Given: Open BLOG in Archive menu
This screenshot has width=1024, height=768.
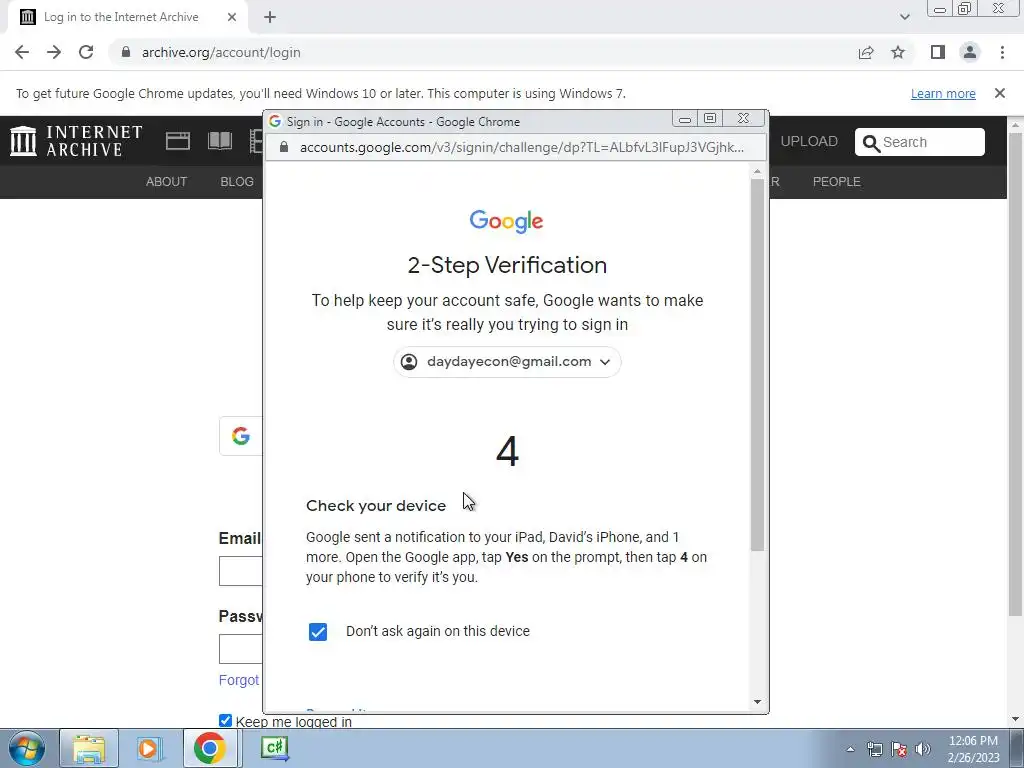Looking at the screenshot, I should pyautogui.click(x=236, y=182).
